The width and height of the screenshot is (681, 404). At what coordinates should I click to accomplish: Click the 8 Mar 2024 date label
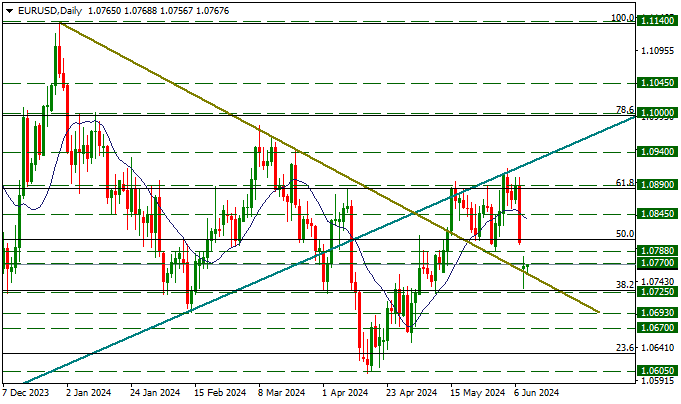[x=282, y=393]
